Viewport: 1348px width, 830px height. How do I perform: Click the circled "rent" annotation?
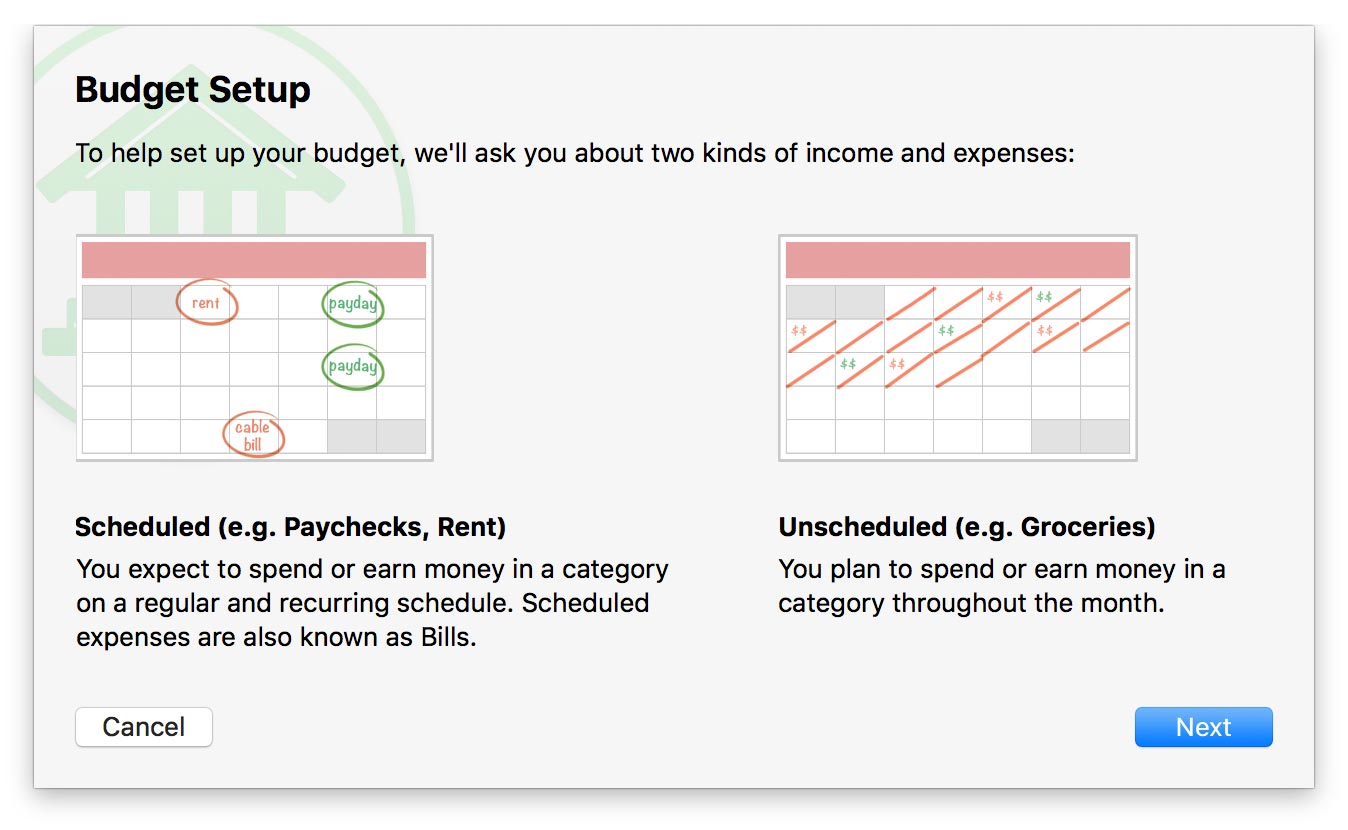click(207, 302)
